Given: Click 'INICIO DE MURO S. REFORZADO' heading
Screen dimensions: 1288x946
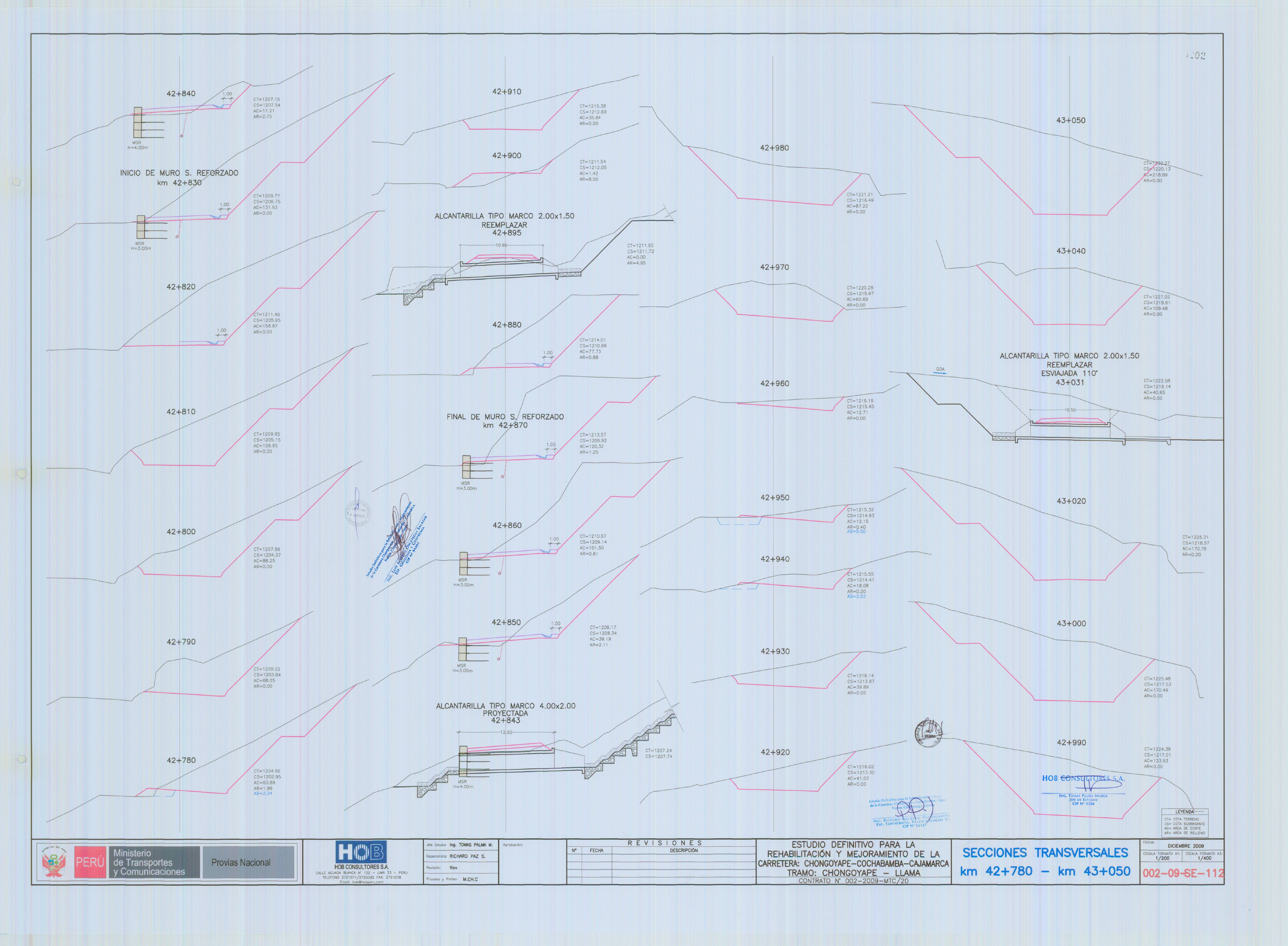Looking at the screenshot, I should [179, 173].
